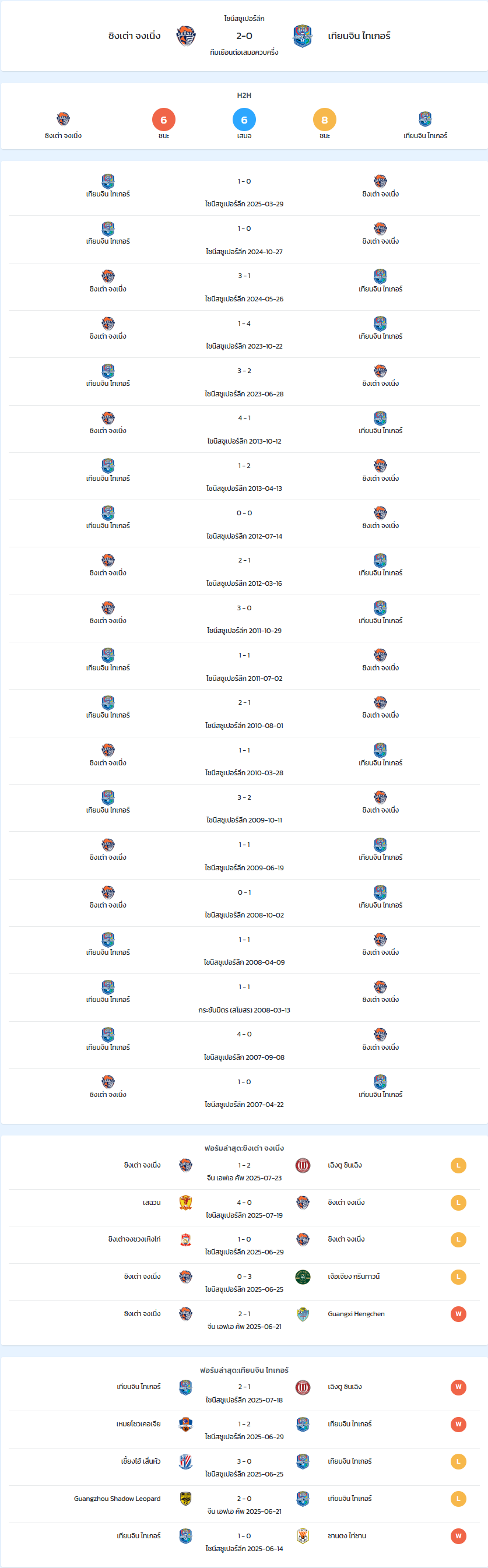
Task: Click the Zhejiang Greentown green logo
Action: tap(303, 1277)
